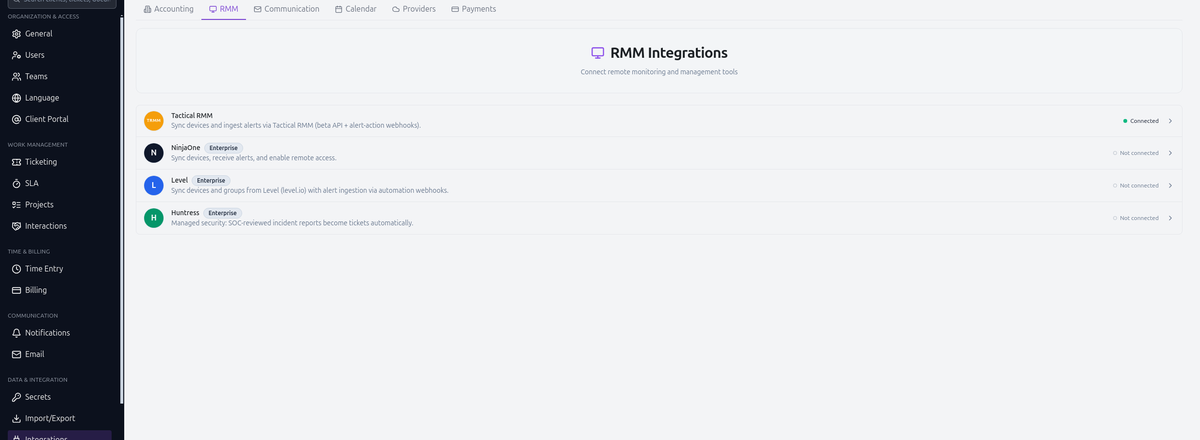Screen dimensions: 1200x440
Task: Expand the Tactical RMM row chevron
Action: coord(1170,121)
